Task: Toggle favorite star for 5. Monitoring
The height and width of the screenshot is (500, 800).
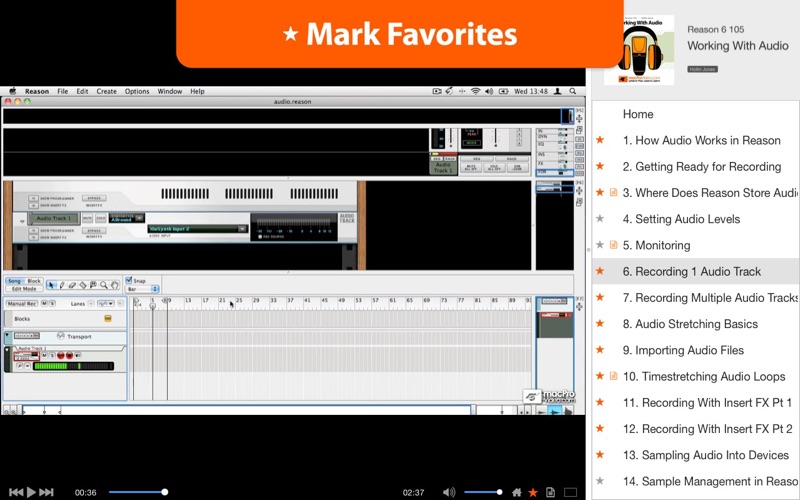Action: [x=601, y=245]
